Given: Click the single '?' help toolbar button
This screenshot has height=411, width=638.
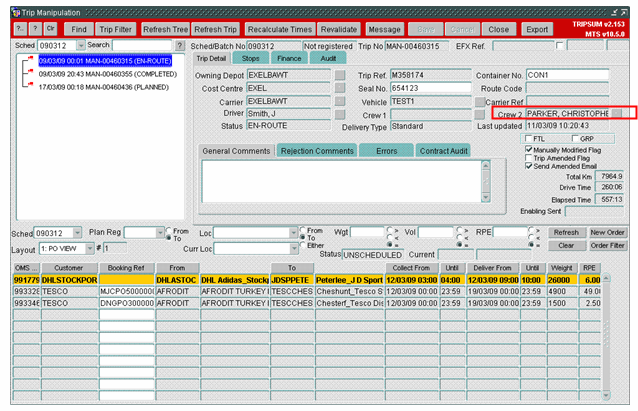Looking at the screenshot, I should (x=35, y=29).
